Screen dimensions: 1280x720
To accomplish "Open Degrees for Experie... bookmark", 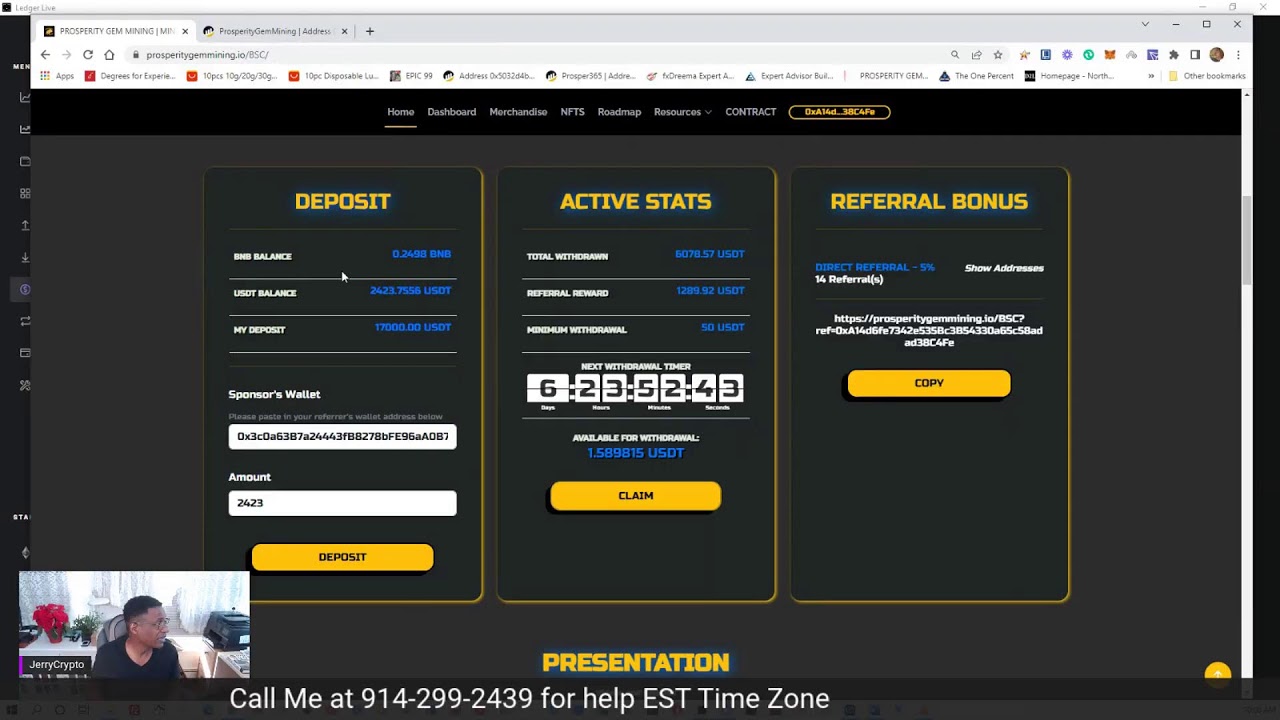I will coord(130,76).
